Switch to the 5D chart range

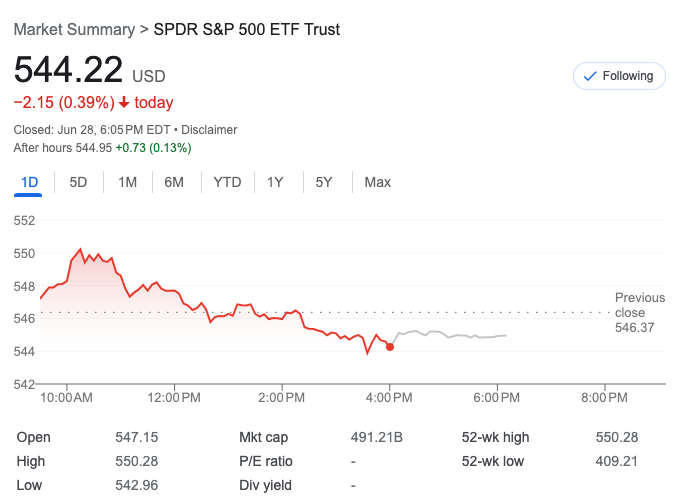pyautogui.click(x=78, y=182)
